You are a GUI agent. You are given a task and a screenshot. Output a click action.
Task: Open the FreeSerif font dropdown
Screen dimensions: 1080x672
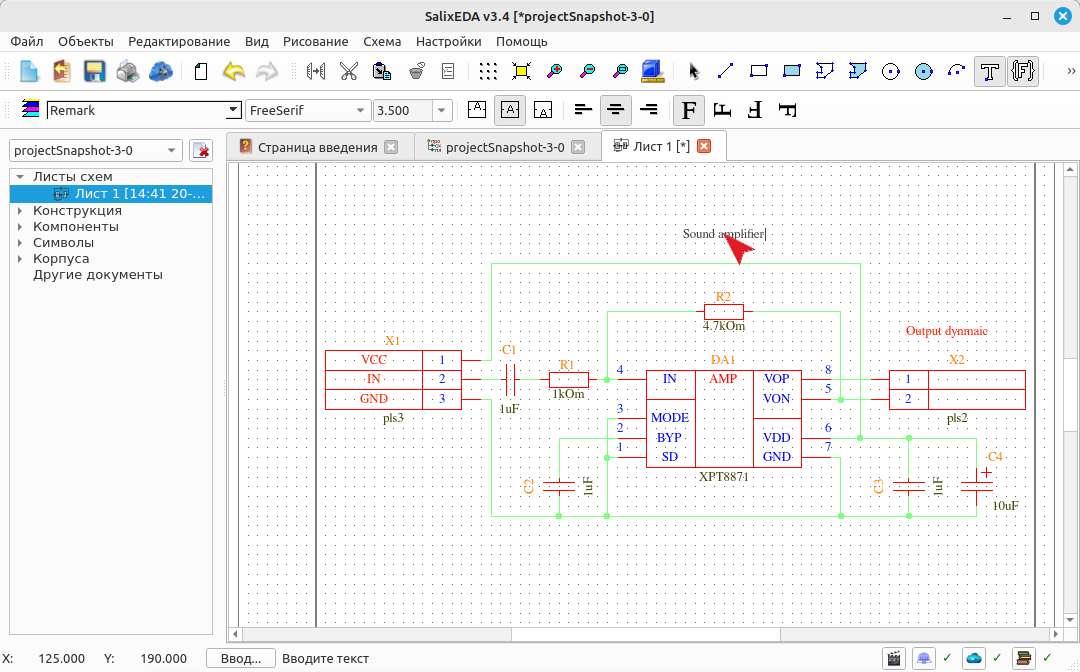tap(360, 110)
